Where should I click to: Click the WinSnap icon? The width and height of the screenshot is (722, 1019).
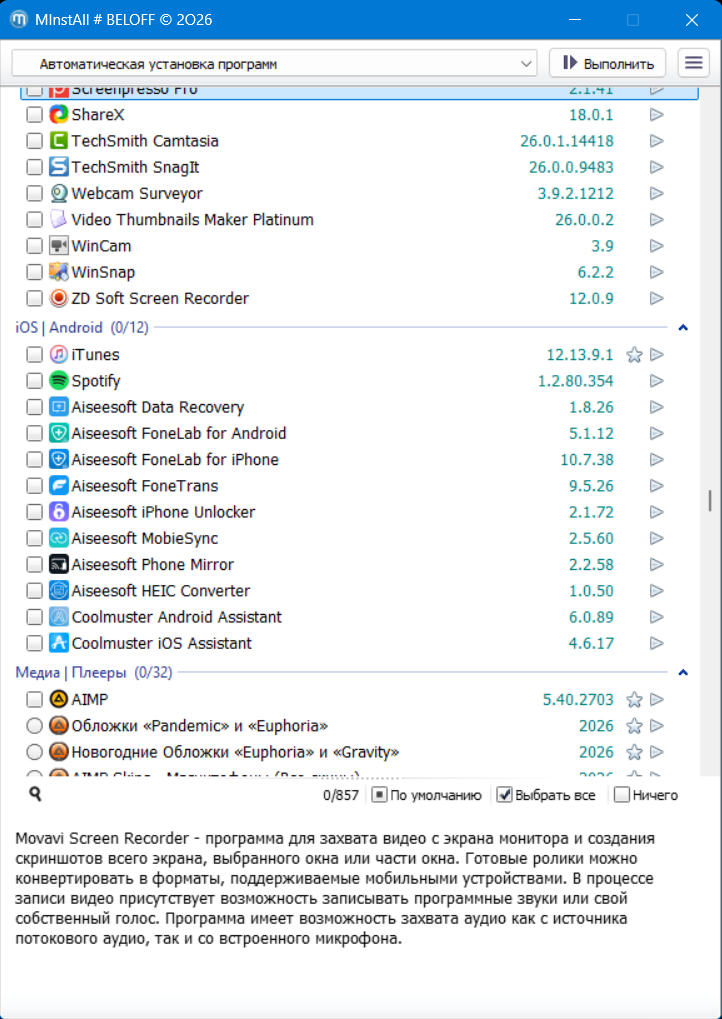(58, 272)
